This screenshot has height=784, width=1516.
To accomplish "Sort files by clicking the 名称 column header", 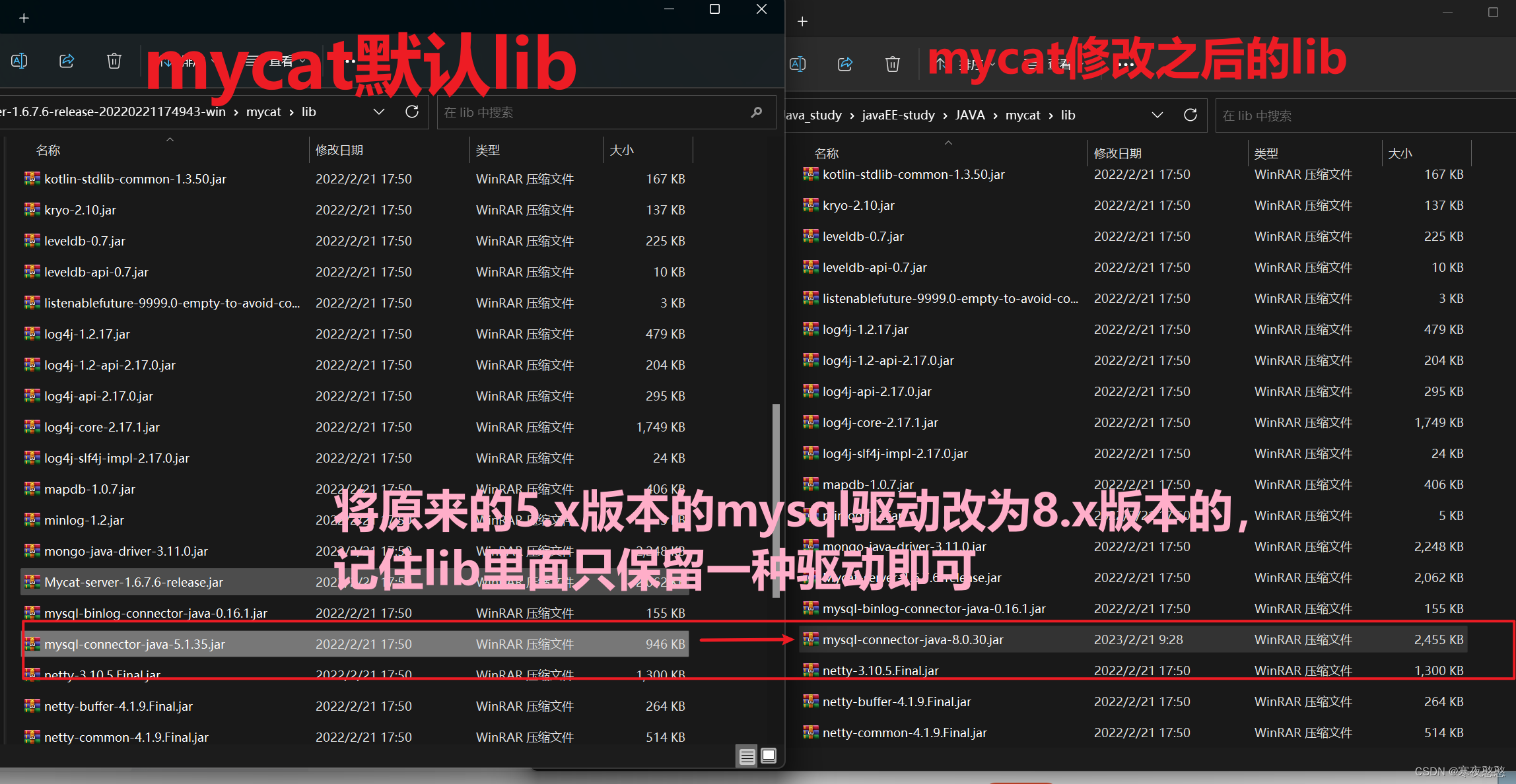I will pyautogui.click(x=48, y=150).
